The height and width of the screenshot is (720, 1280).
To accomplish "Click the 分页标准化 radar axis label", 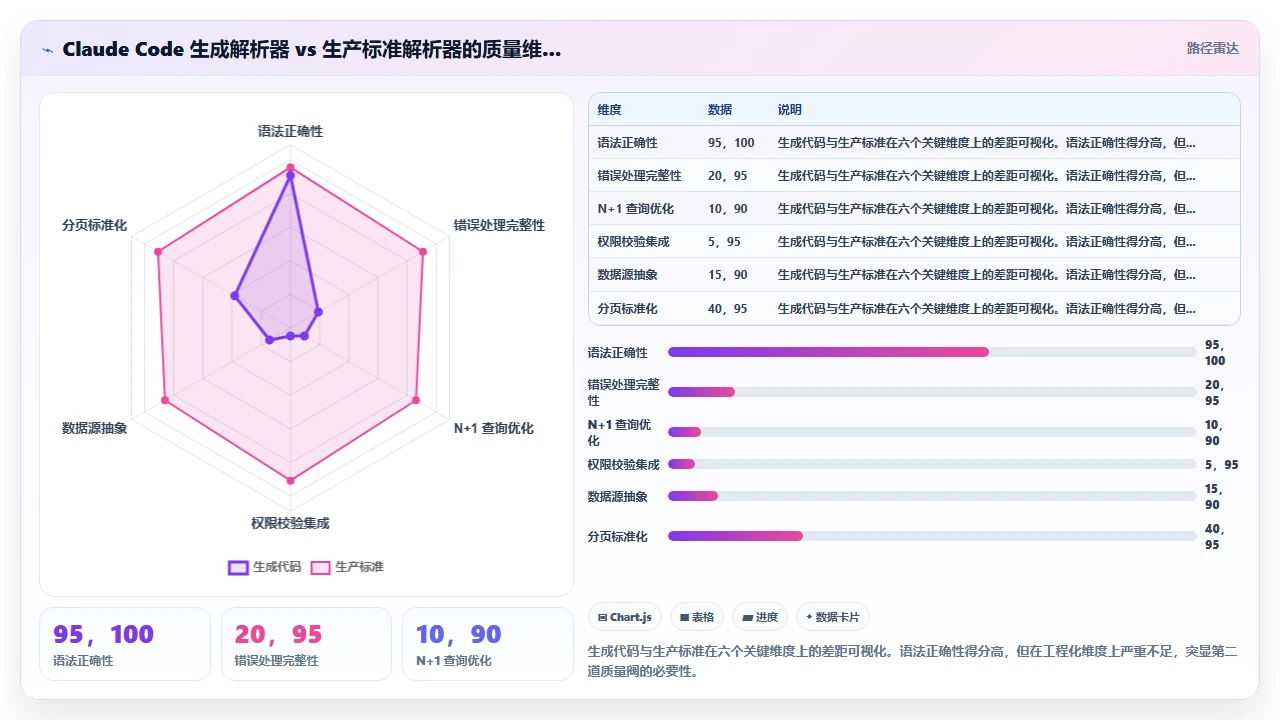I will [x=95, y=225].
